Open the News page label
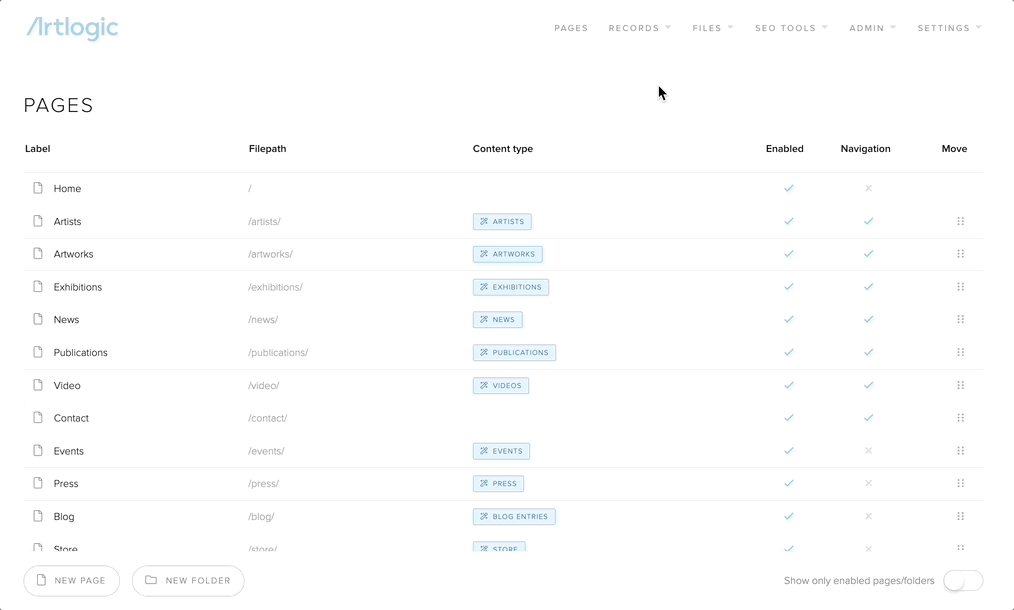The image size is (1014, 610). click(x=67, y=320)
